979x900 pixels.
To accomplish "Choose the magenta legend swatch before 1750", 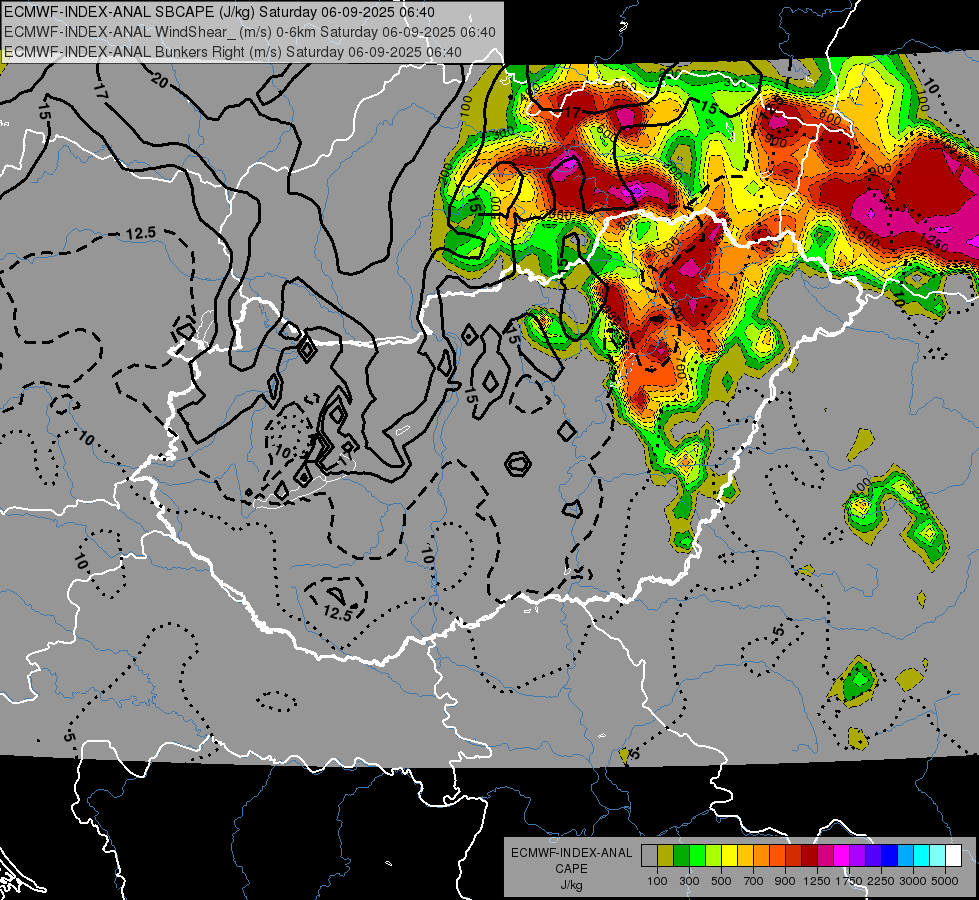I will click(x=842, y=855).
